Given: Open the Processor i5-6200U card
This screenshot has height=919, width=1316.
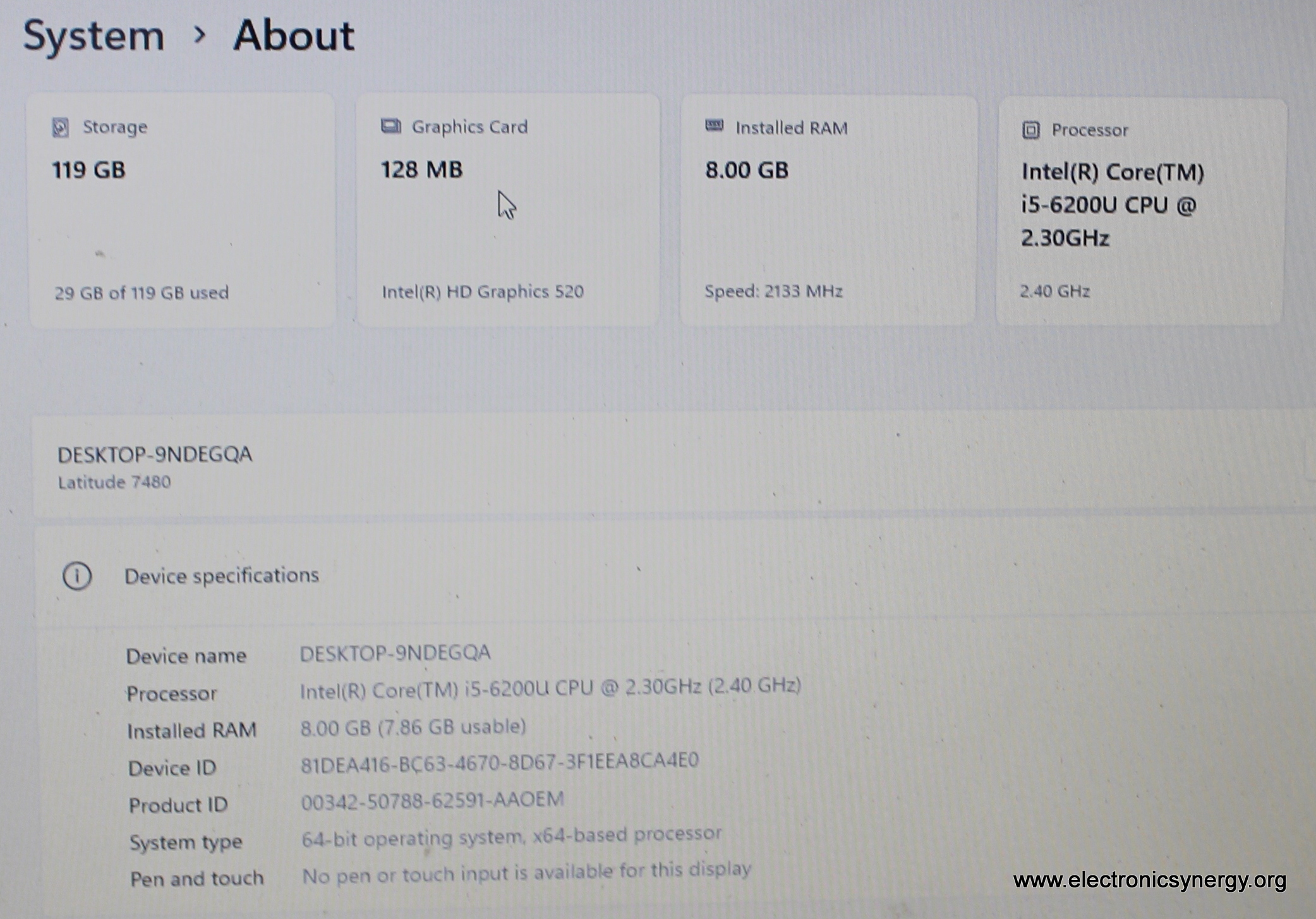Looking at the screenshot, I should tap(1140, 212).
